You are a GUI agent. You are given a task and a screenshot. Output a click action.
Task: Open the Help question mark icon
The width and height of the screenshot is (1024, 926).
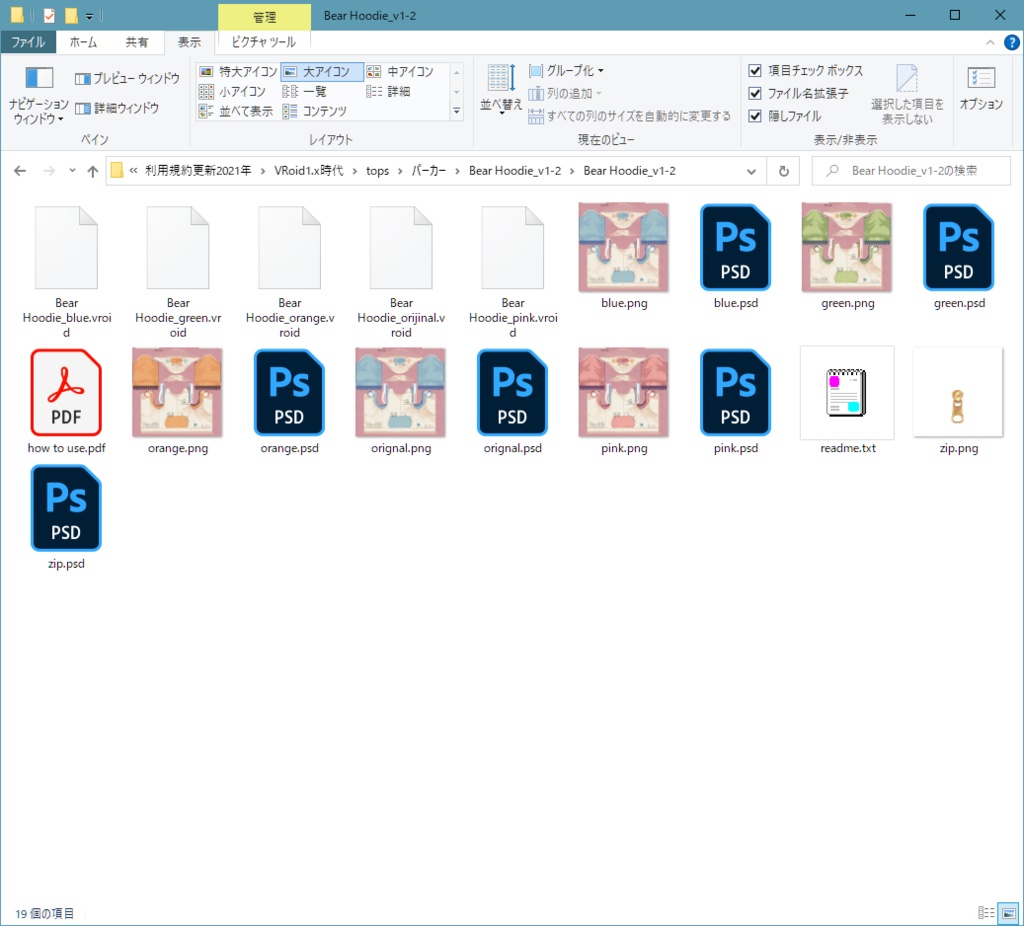coord(1012,42)
